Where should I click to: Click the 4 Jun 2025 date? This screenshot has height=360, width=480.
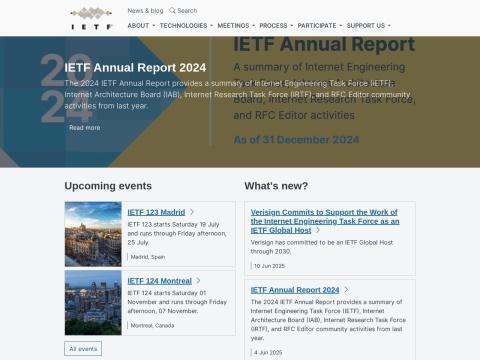pyautogui.click(x=268, y=352)
